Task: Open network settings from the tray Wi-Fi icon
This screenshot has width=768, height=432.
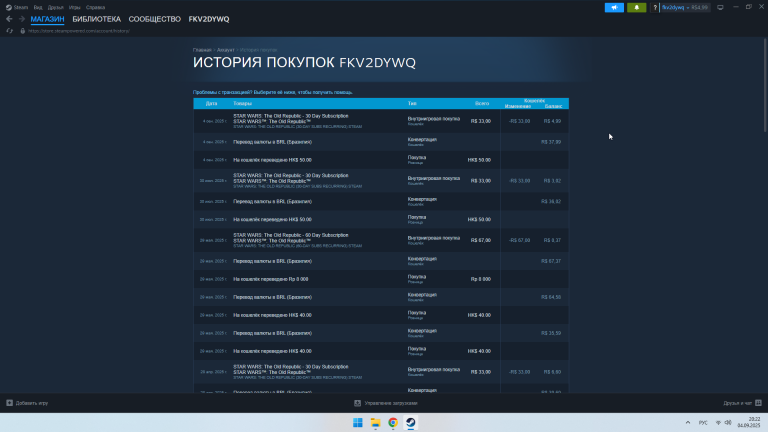Action: pyautogui.click(x=718, y=423)
